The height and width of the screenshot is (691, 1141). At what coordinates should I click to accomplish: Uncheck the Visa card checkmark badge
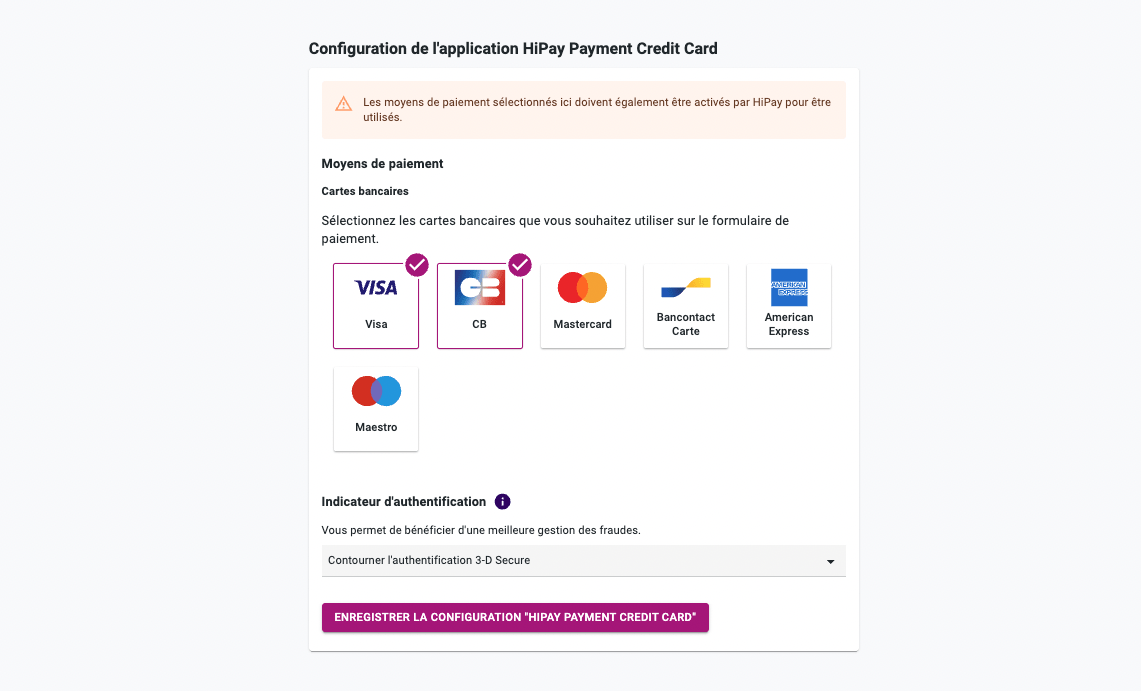tap(417, 265)
